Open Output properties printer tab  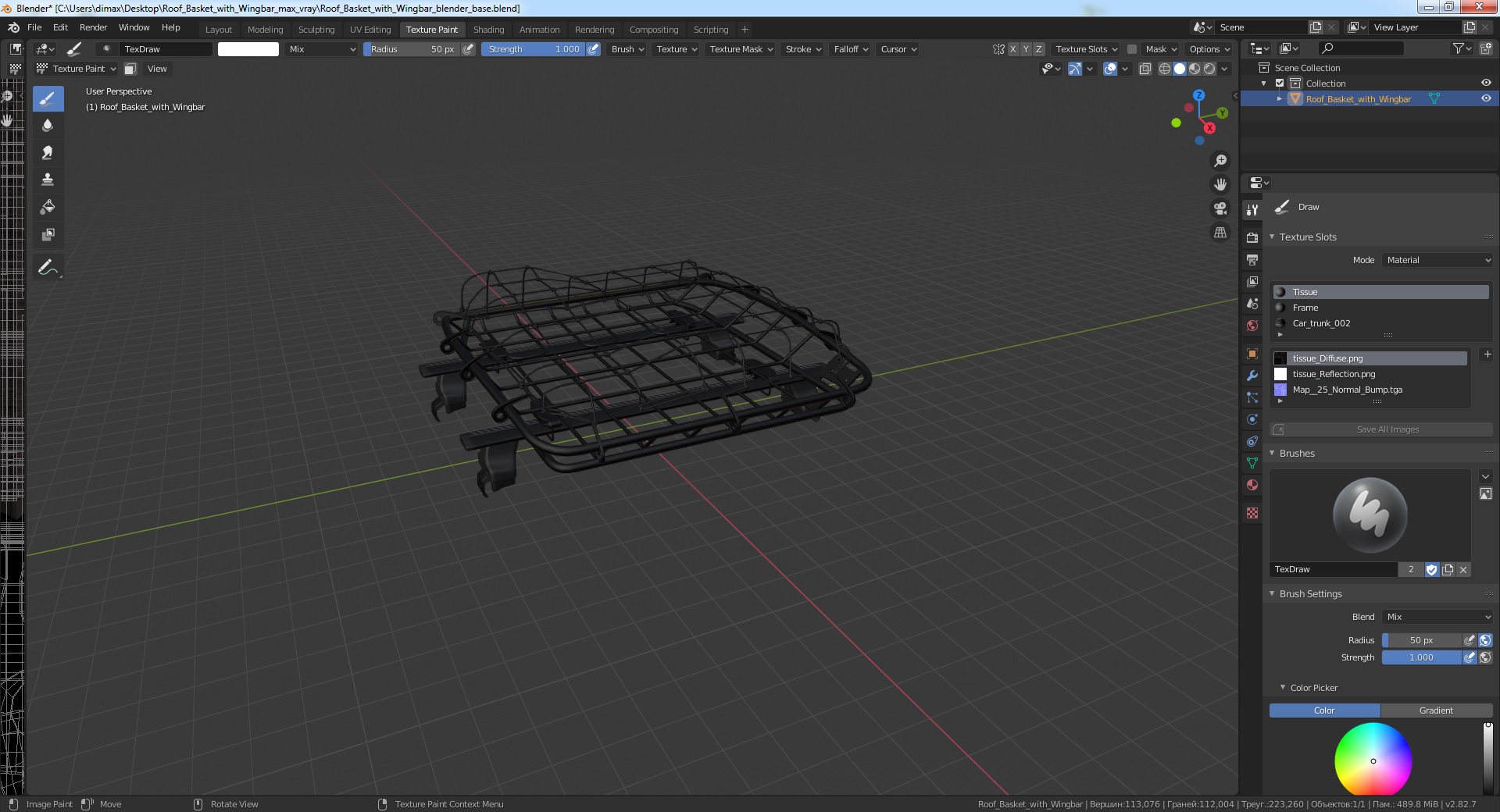(x=1252, y=259)
